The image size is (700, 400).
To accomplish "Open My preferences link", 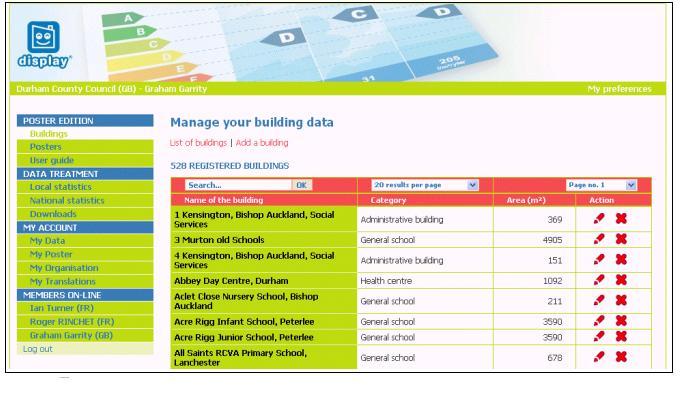I will [x=619, y=89].
